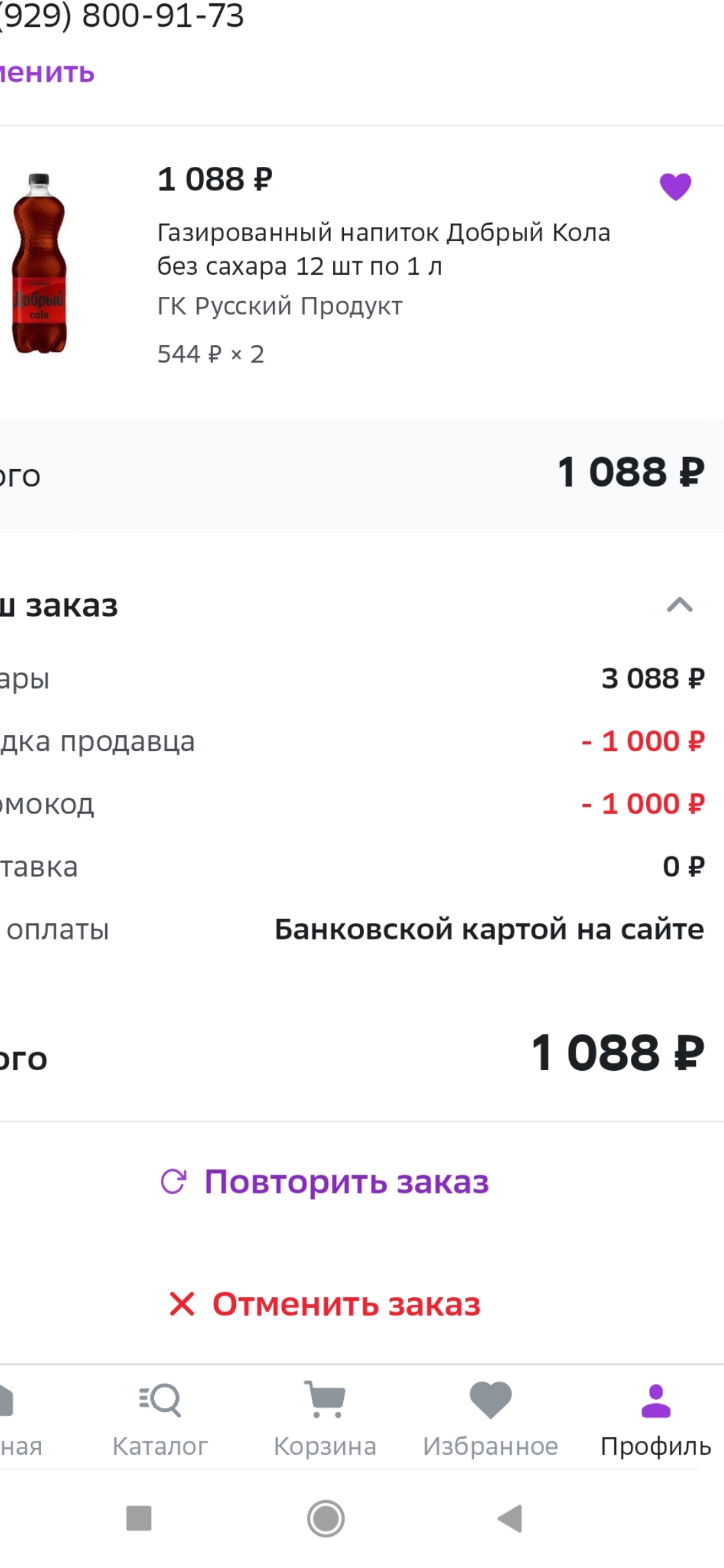Click the catalog search icon
This screenshot has height=1568, width=724.
click(160, 1400)
